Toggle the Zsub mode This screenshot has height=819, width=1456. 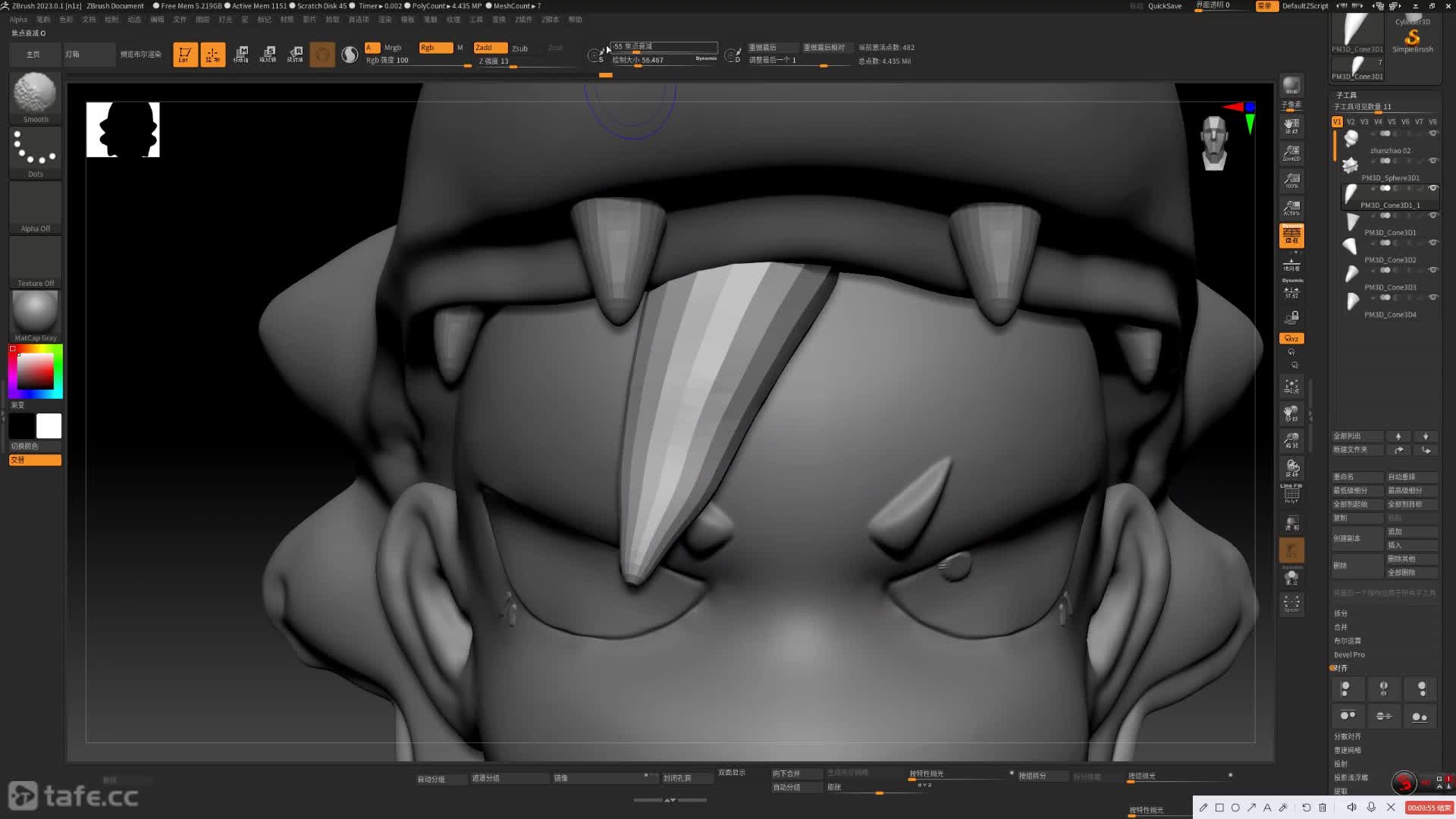coord(520,49)
